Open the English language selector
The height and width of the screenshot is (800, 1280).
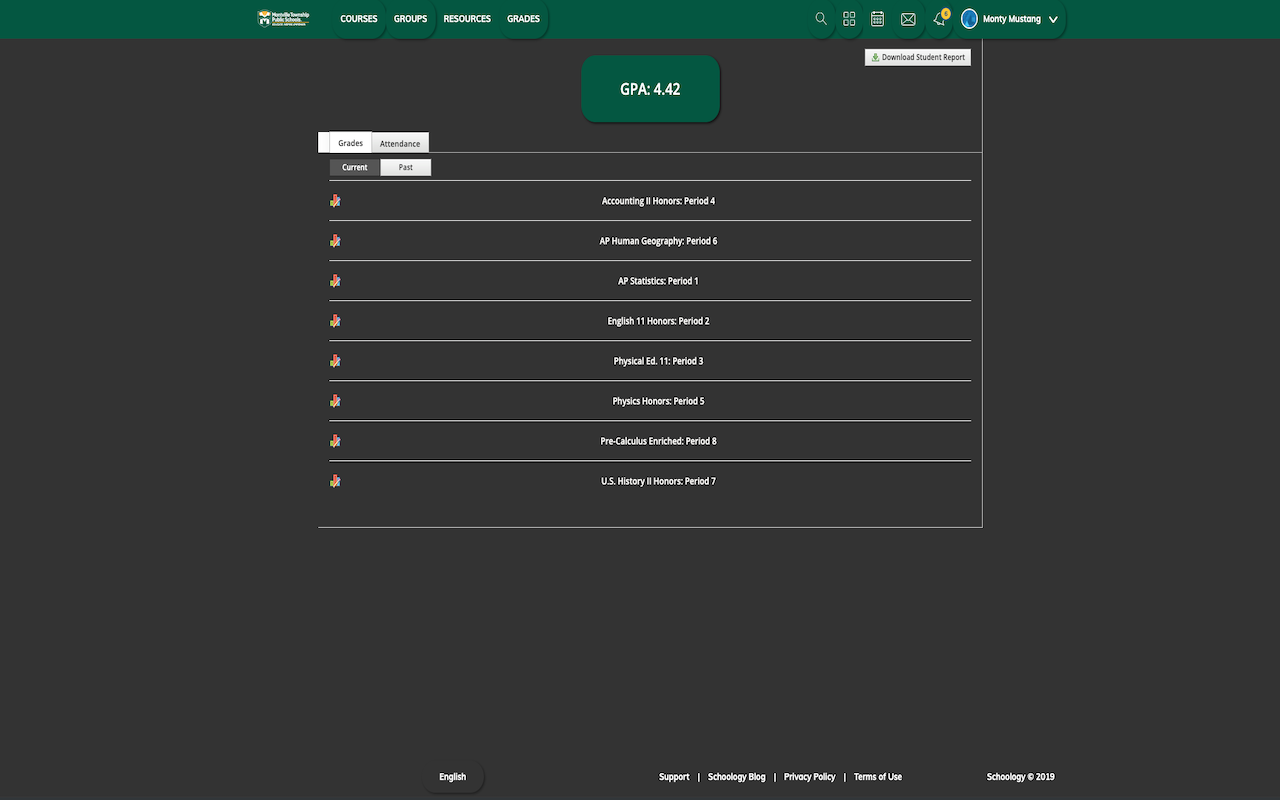(x=452, y=777)
